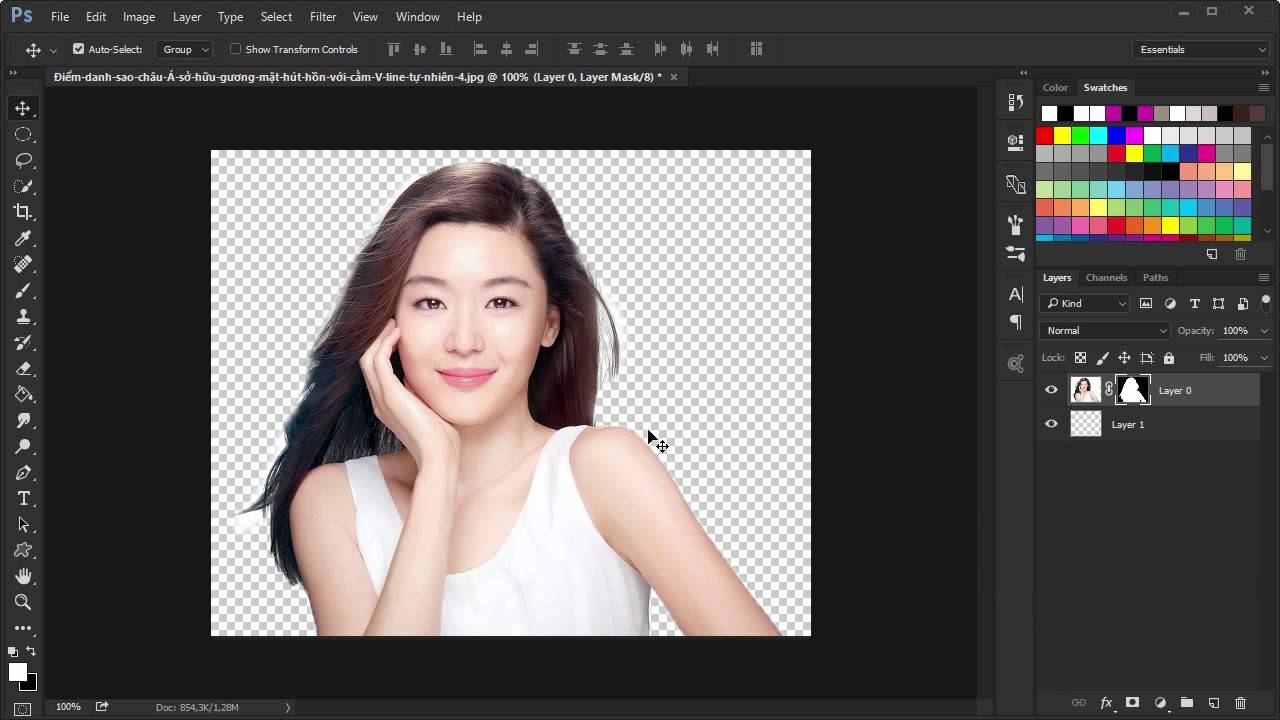
Task: Add layer style with fx icon
Action: [x=1106, y=703]
